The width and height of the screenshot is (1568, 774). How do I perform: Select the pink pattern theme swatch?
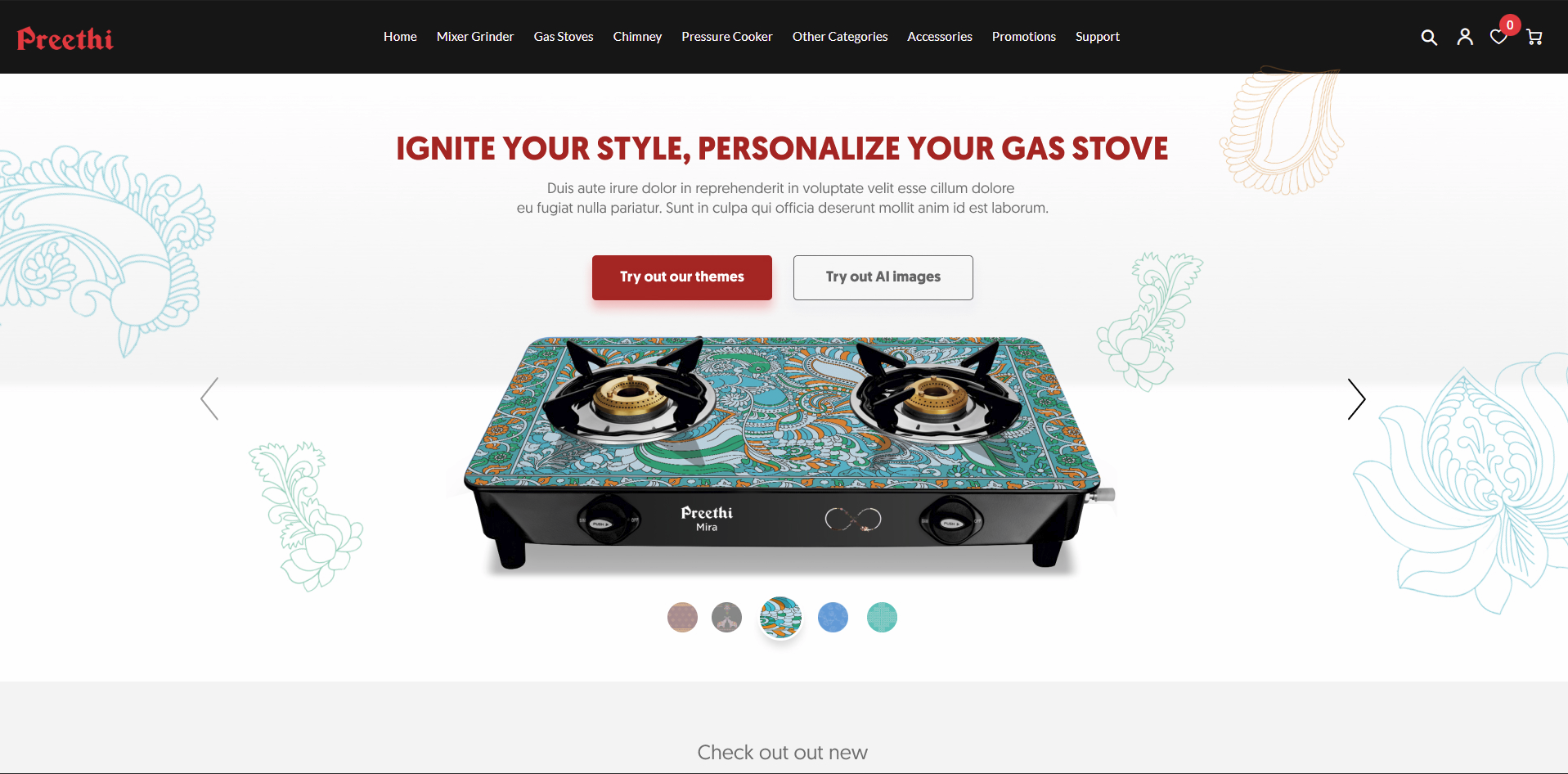click(682, 617)
